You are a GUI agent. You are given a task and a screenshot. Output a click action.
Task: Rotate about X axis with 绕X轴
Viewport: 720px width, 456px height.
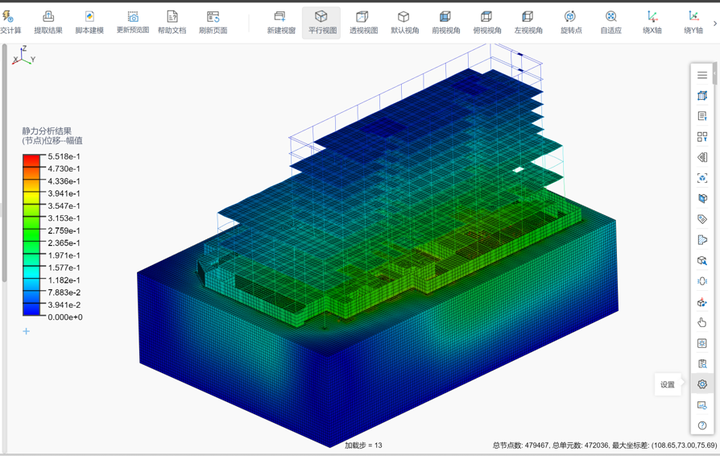pyautogui.click(x=652, y=21)
